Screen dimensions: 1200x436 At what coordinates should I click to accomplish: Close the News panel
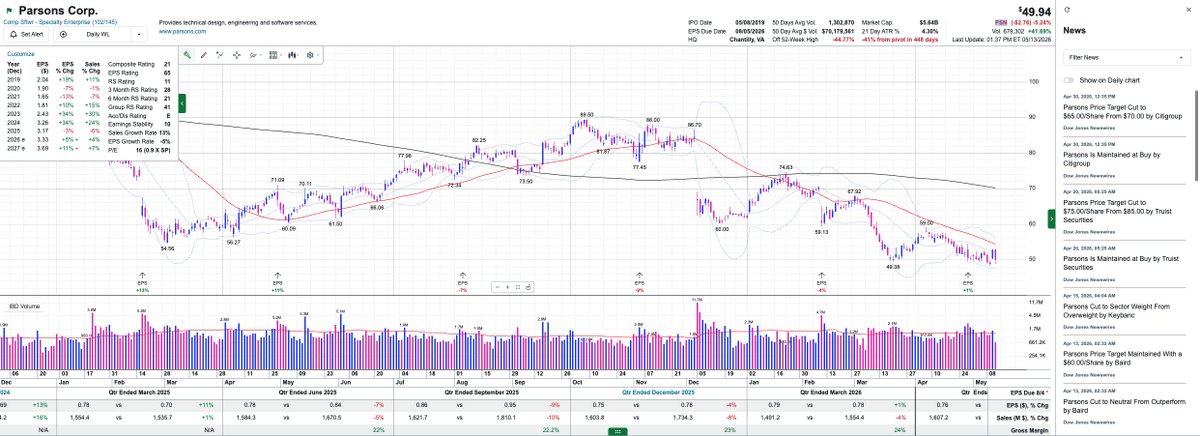(1190, 8)
